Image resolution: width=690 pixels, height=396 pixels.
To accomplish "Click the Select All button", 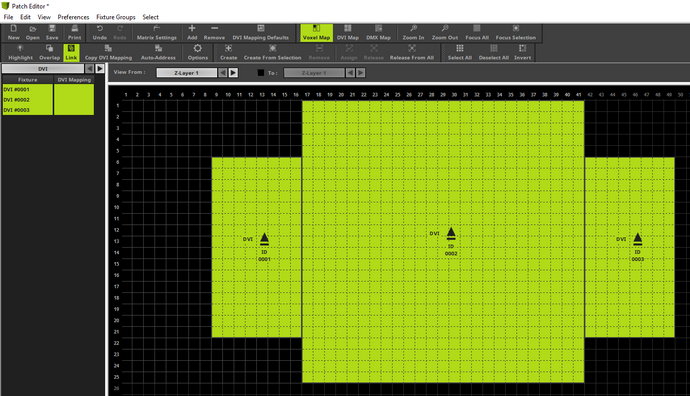I will [x=459, y=52].
